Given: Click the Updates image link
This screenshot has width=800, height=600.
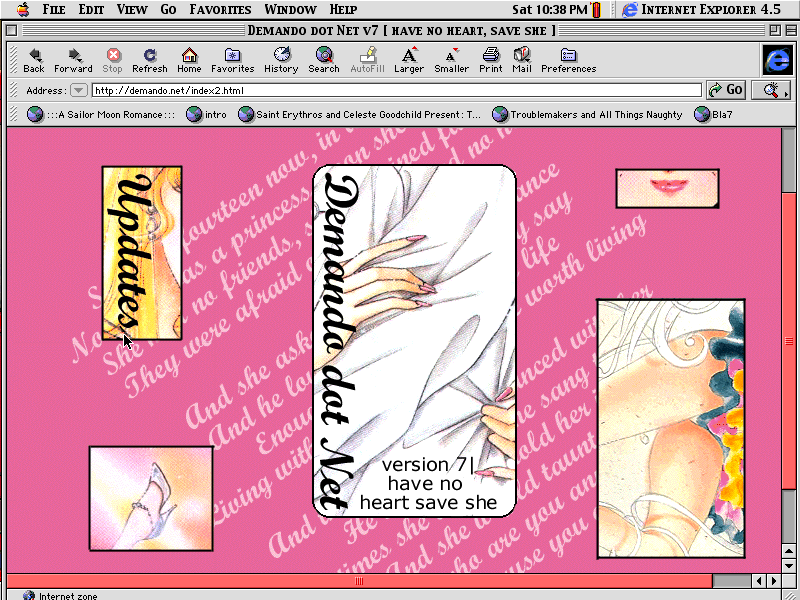Looking at the screenshot, I should (x=141, y=253).
